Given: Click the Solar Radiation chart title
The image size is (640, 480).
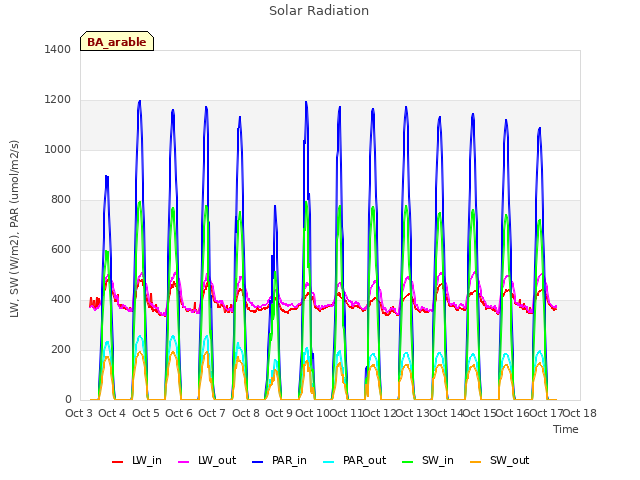Looking at the screenshot, I should click(x=319, y=11).
